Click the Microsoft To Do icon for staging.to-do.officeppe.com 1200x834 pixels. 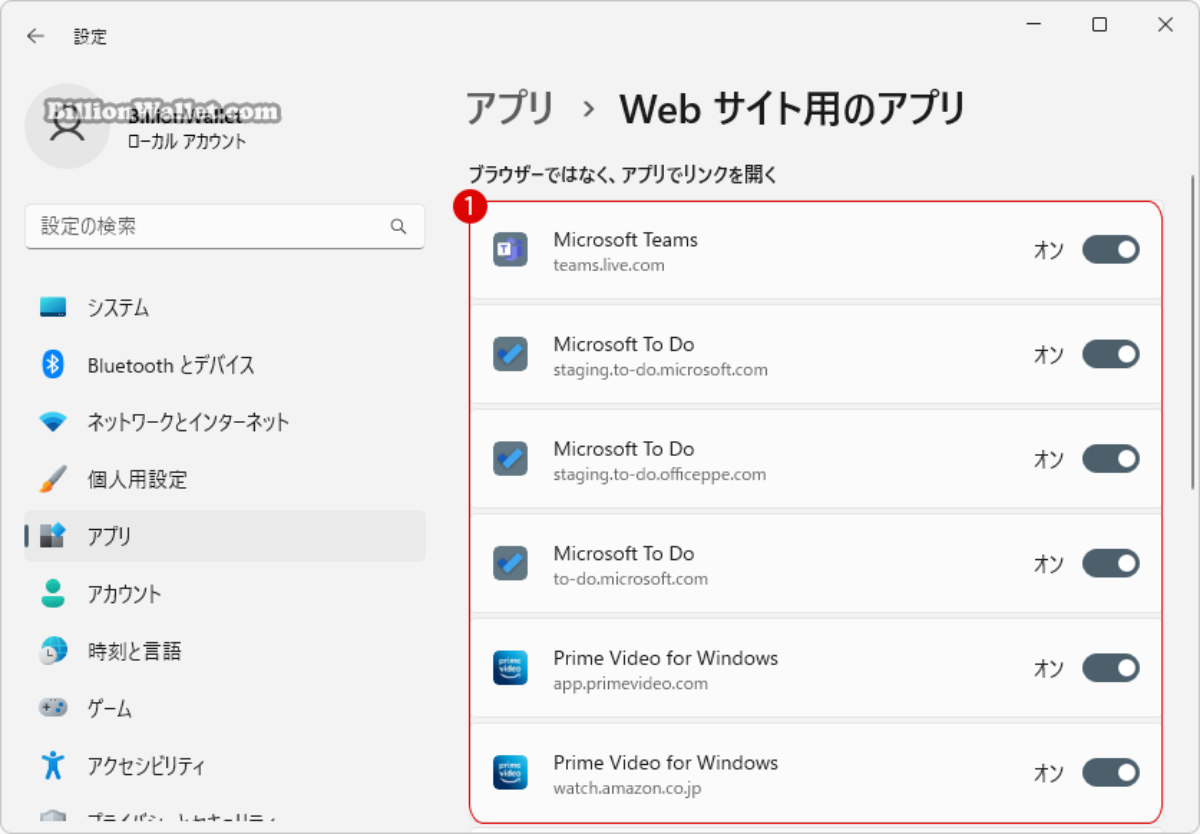(x=510, y=459)
